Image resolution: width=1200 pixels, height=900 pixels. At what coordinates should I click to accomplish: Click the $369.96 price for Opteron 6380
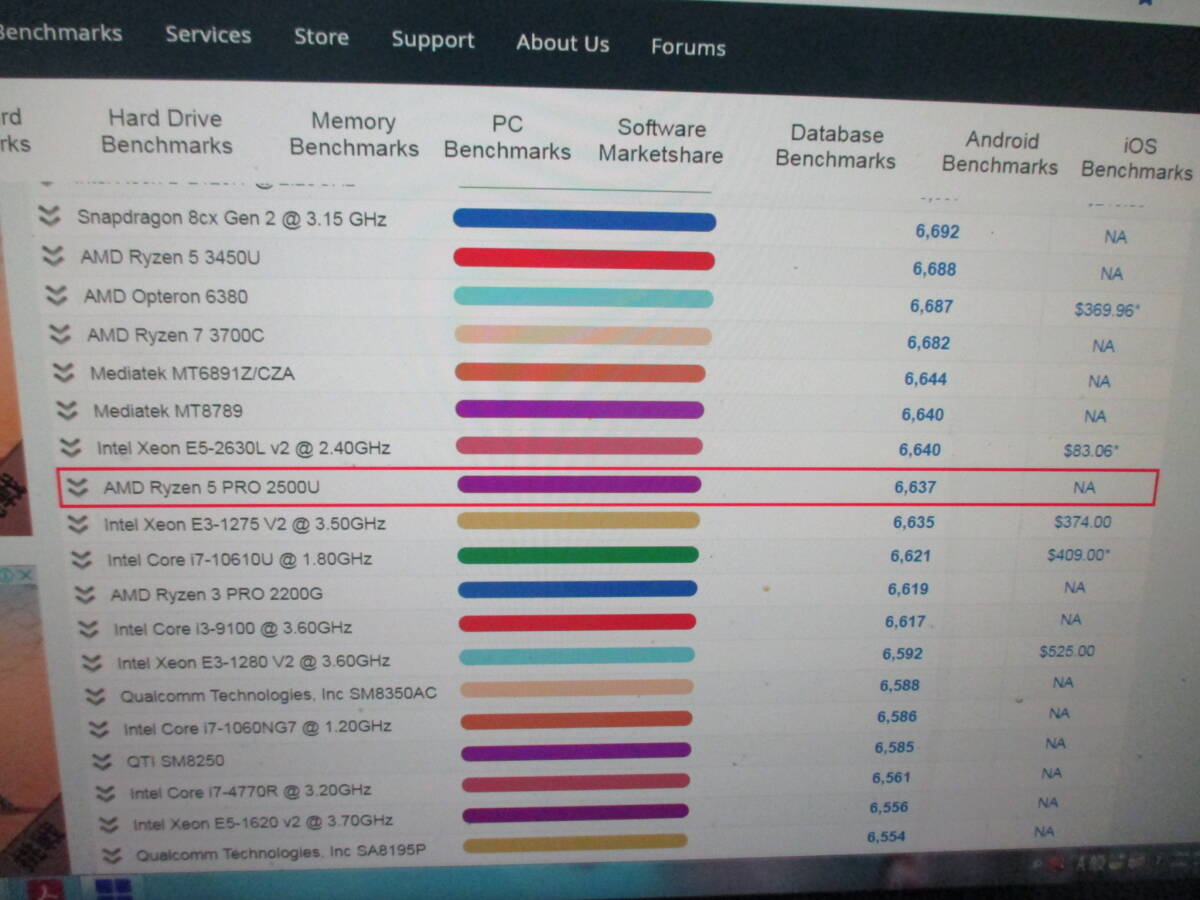point(1107,310)
